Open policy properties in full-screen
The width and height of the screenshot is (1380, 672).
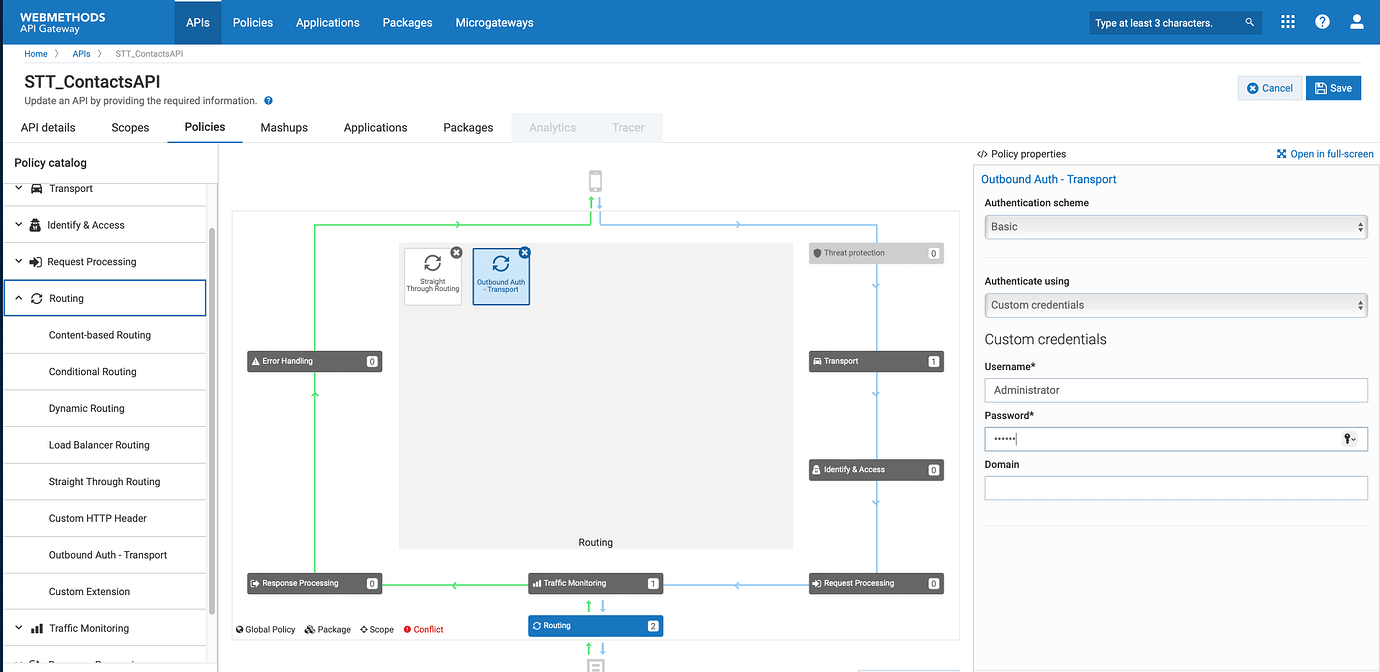point(1325,154)
